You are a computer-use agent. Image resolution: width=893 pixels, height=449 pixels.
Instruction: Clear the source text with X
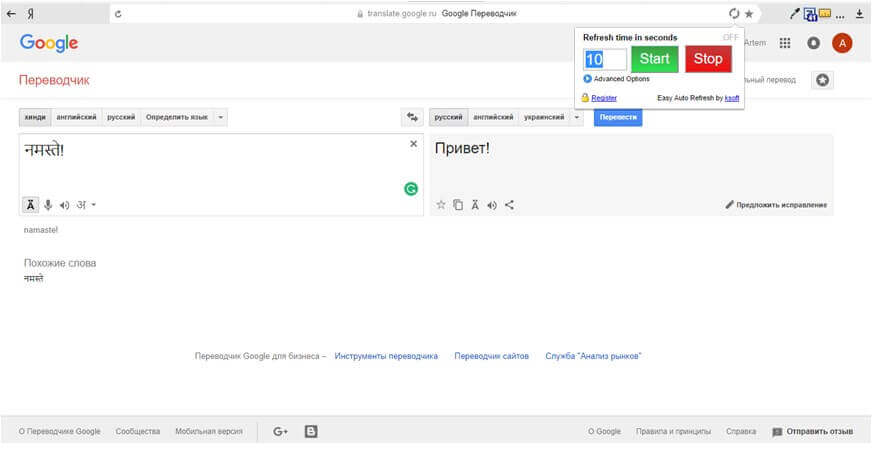pyautogui.click(x=414, y=144)
